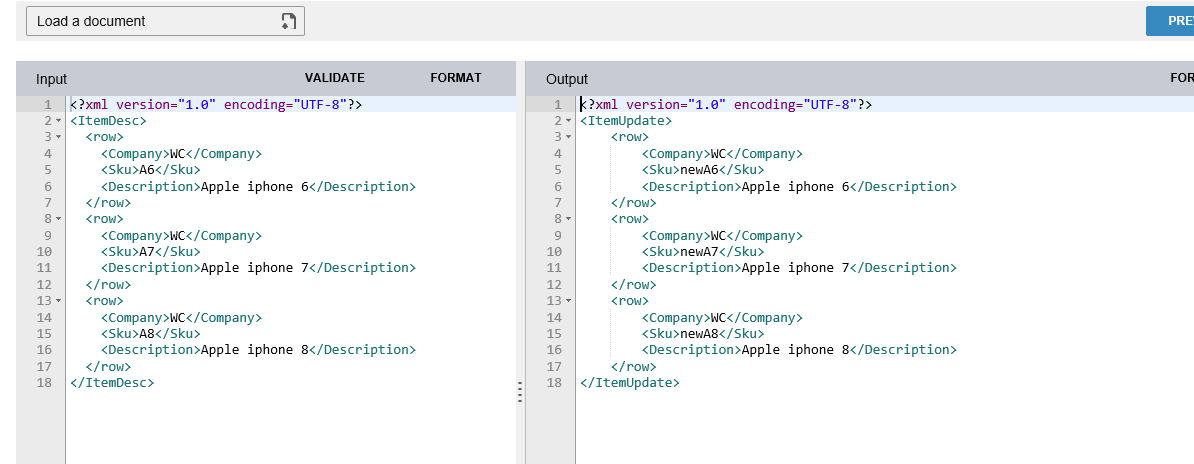This screenshot has height=464, width=1194.
Task: Click the blue button at top right
Action: (1170, 21)
